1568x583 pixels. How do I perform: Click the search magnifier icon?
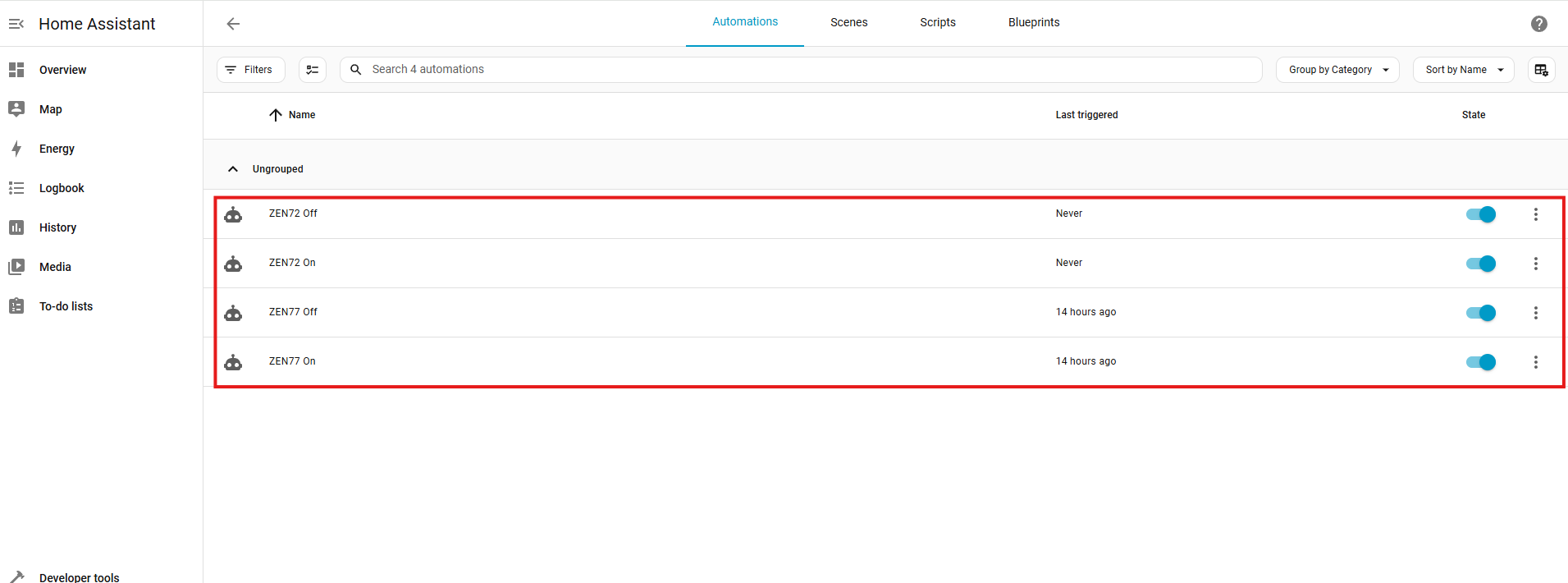click(356, 70)
